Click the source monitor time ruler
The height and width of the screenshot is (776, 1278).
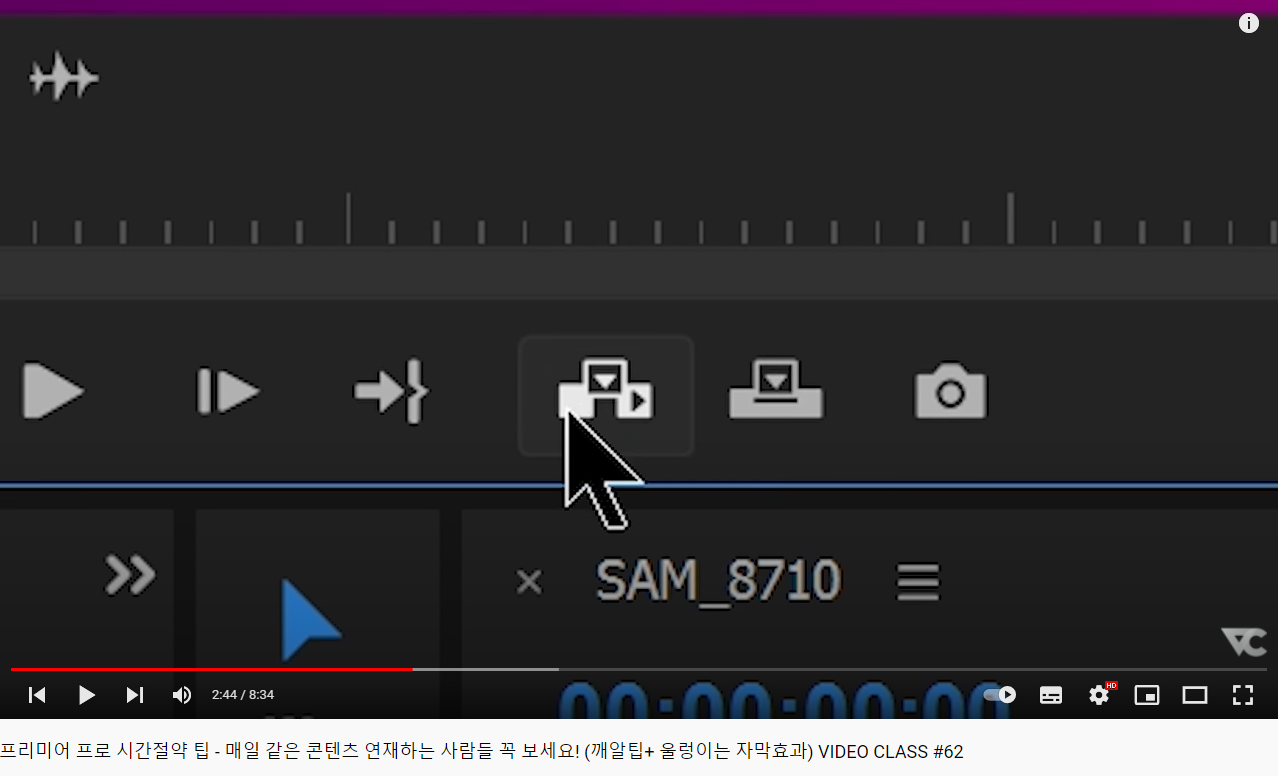click(639, 220)
